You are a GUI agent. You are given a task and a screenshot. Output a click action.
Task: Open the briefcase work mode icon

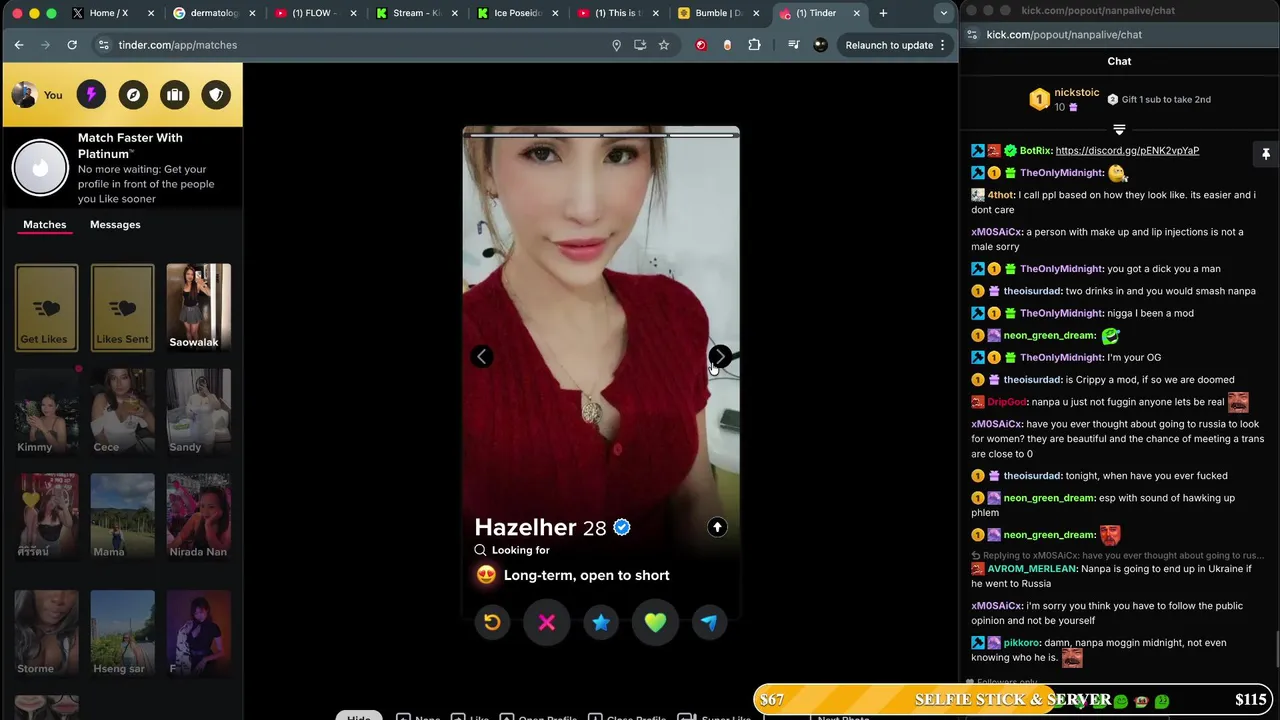point(174,94)
